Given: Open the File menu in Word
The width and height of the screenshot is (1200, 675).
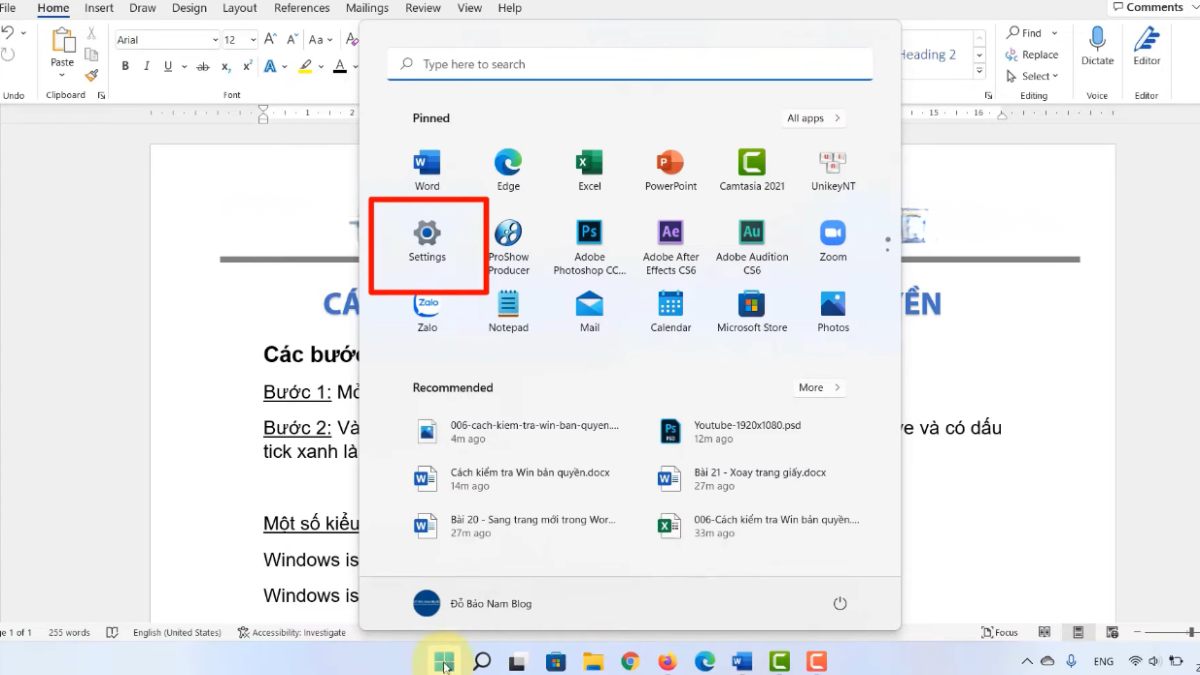Looking at the screenshot, I should click(8, 8).
